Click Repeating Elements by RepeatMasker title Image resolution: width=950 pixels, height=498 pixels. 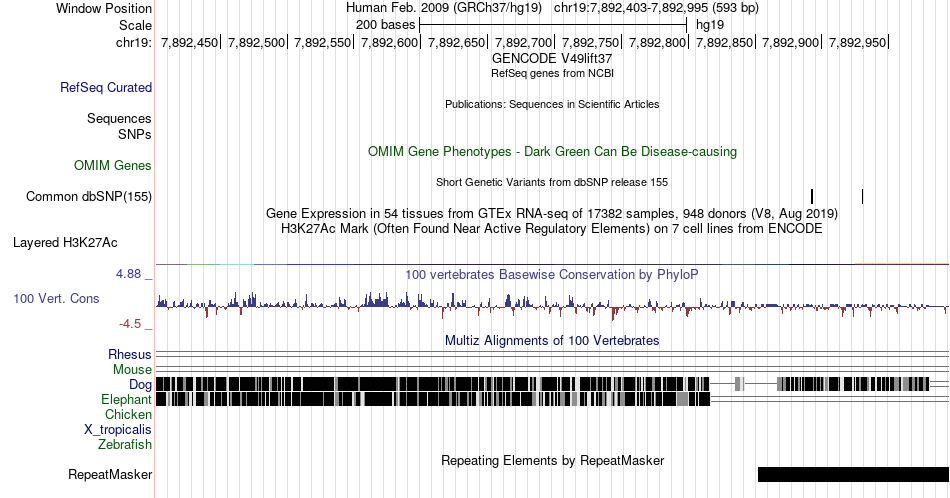(552, 460)
